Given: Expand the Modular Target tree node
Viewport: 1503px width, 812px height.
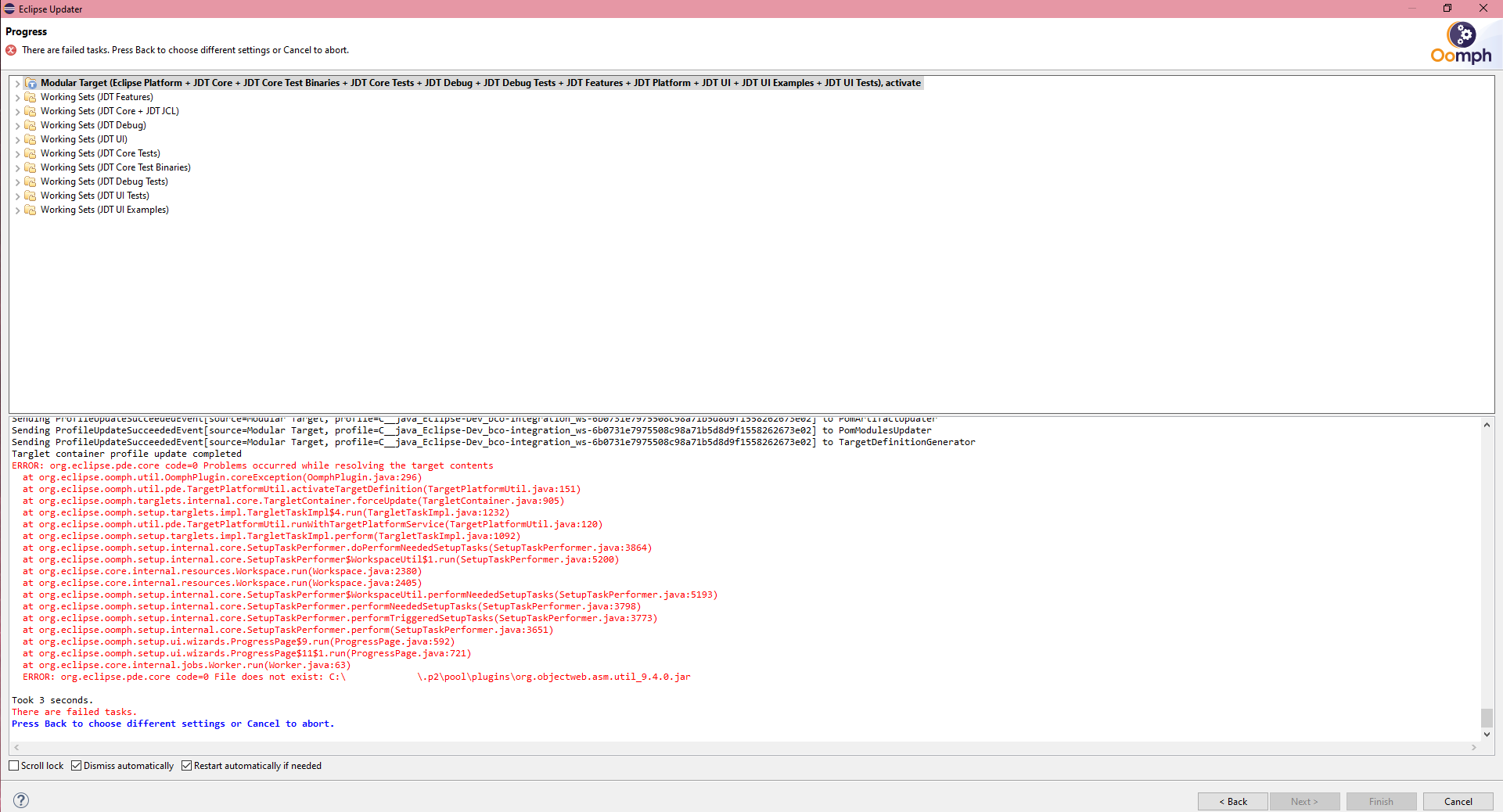Looking at the screenshot, I should [17, 82].
